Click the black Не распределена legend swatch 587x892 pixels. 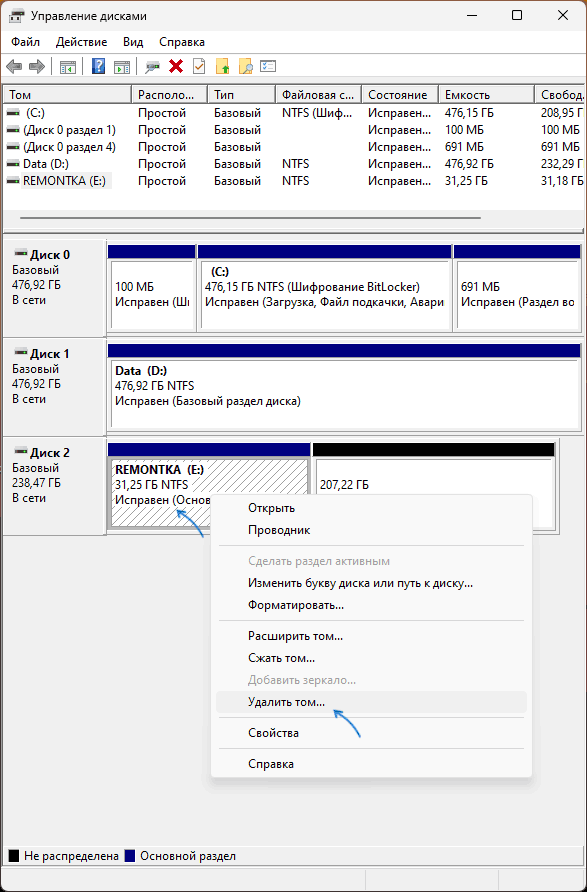14,856
